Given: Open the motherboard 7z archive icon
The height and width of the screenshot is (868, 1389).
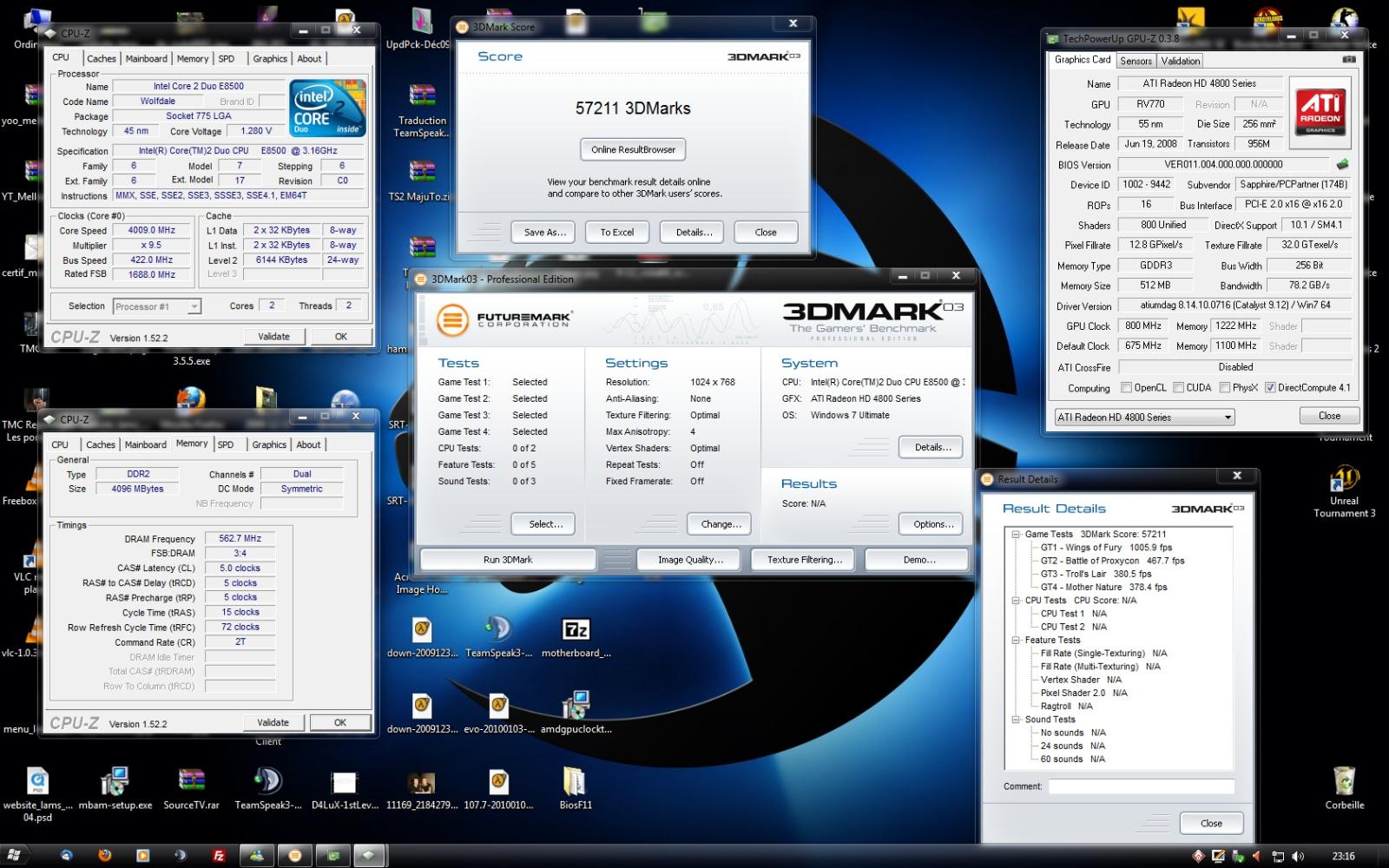Looking at the screenshot, I should 576,637.
